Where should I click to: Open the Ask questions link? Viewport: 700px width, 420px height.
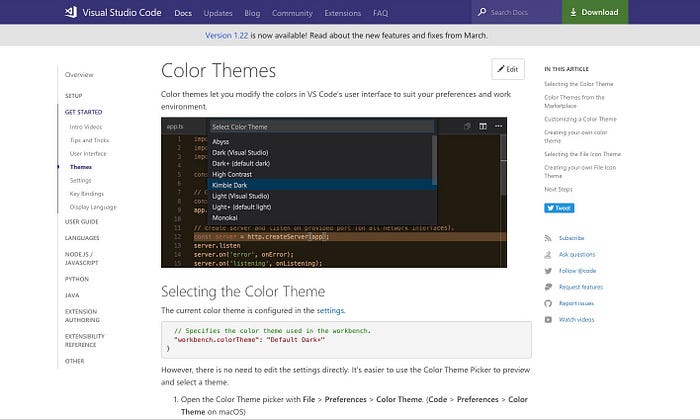coord(577,254)
